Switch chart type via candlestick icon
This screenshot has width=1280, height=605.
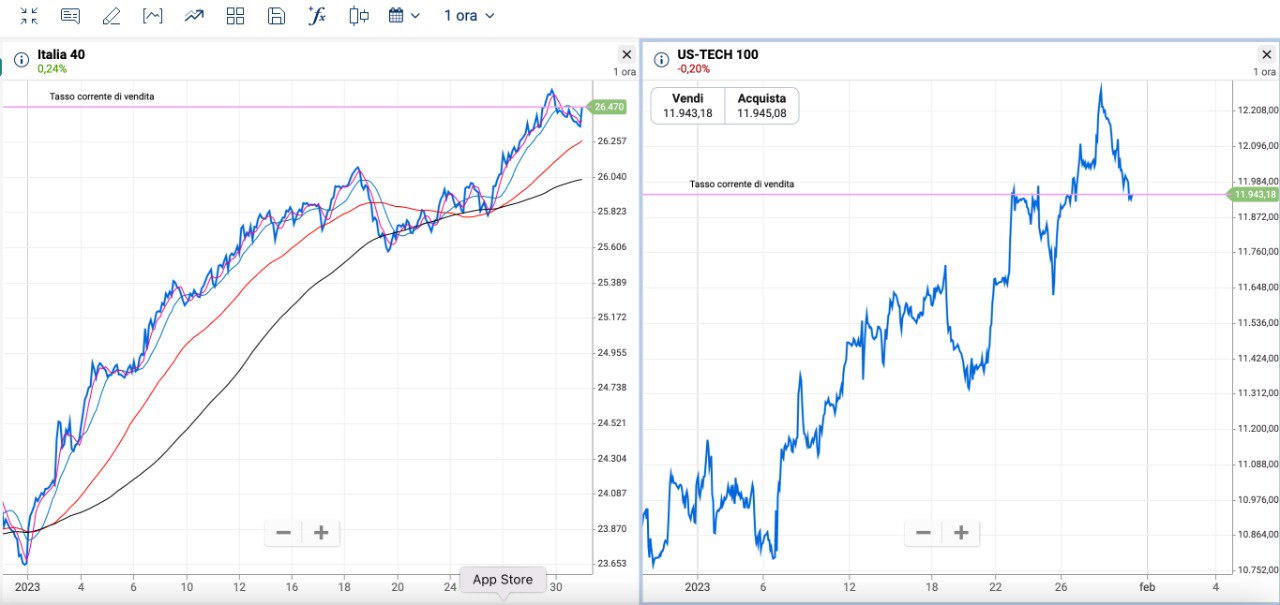click(x=359, y=16)
